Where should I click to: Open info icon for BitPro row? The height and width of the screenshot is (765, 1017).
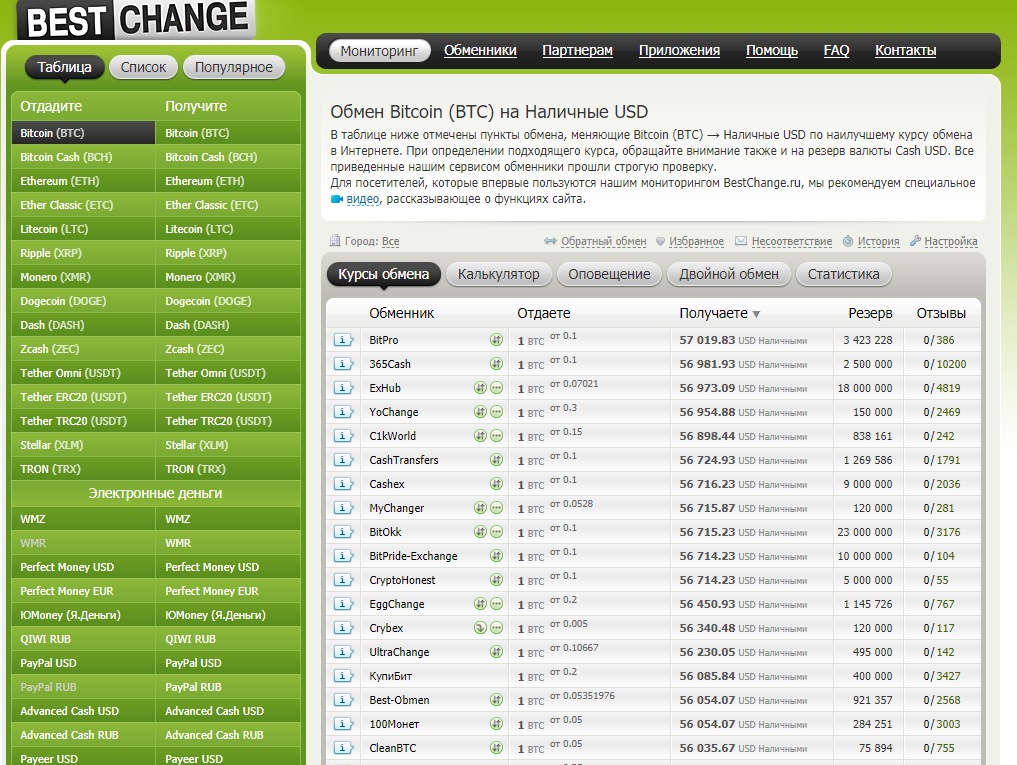(343, 340)
